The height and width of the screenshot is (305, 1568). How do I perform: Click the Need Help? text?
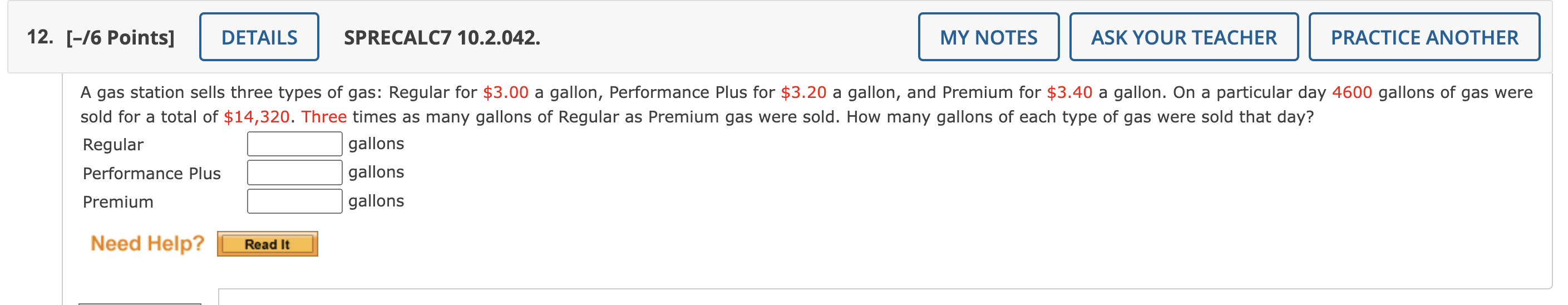pos(147,244)
